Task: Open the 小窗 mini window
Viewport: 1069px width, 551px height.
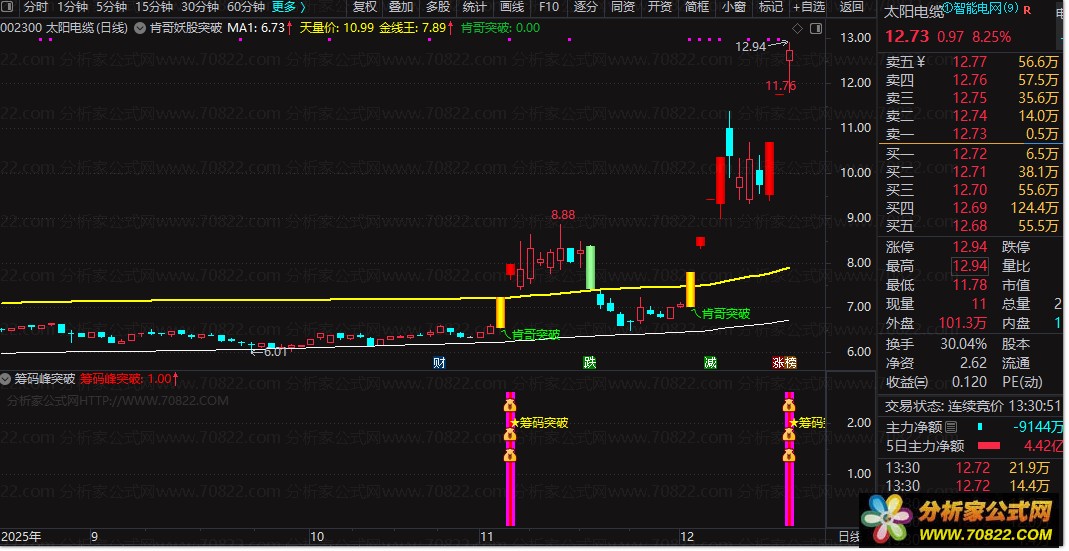Action: pyautogui.click(x=734, y=8)
